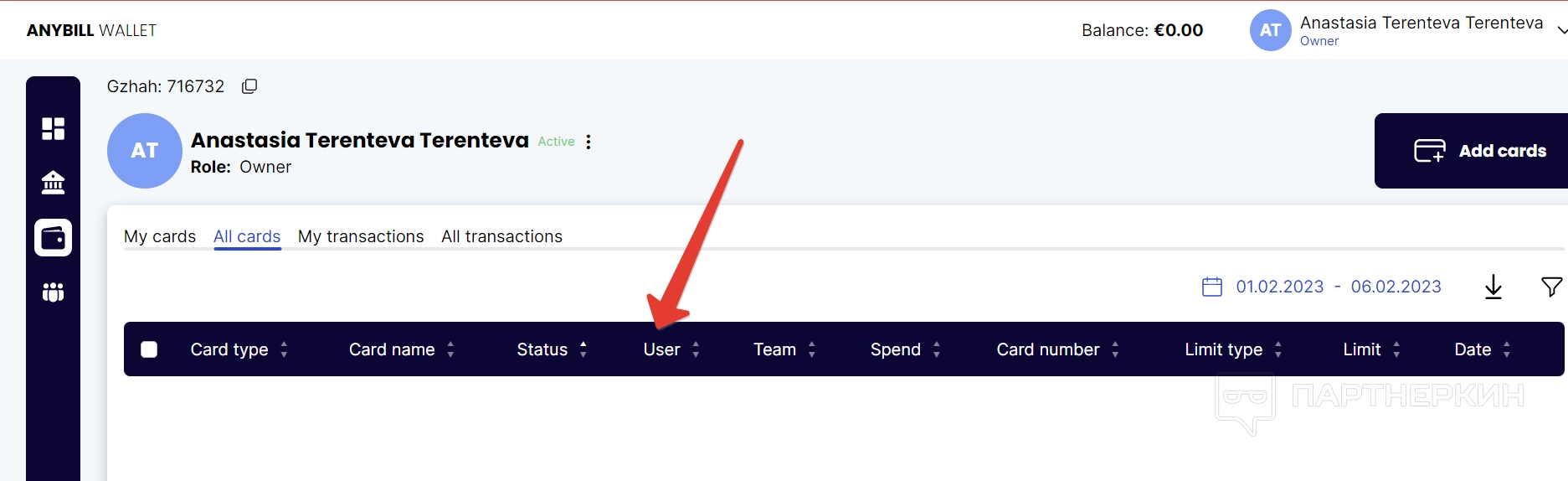The image size is (1568, 481).
Task: Switch to the My cards tab
Action: click(160, 236)
